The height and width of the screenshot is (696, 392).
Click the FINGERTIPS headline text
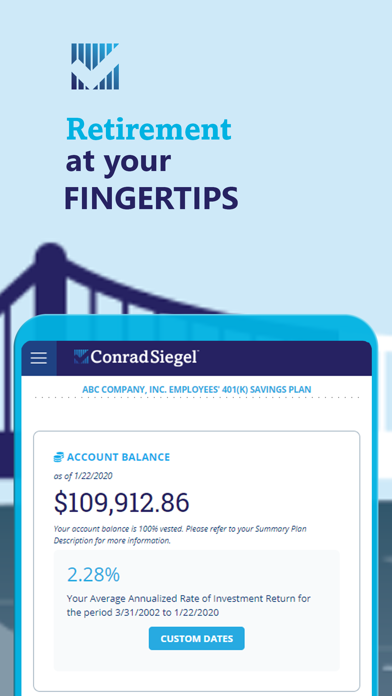click(x=151, y=198)
